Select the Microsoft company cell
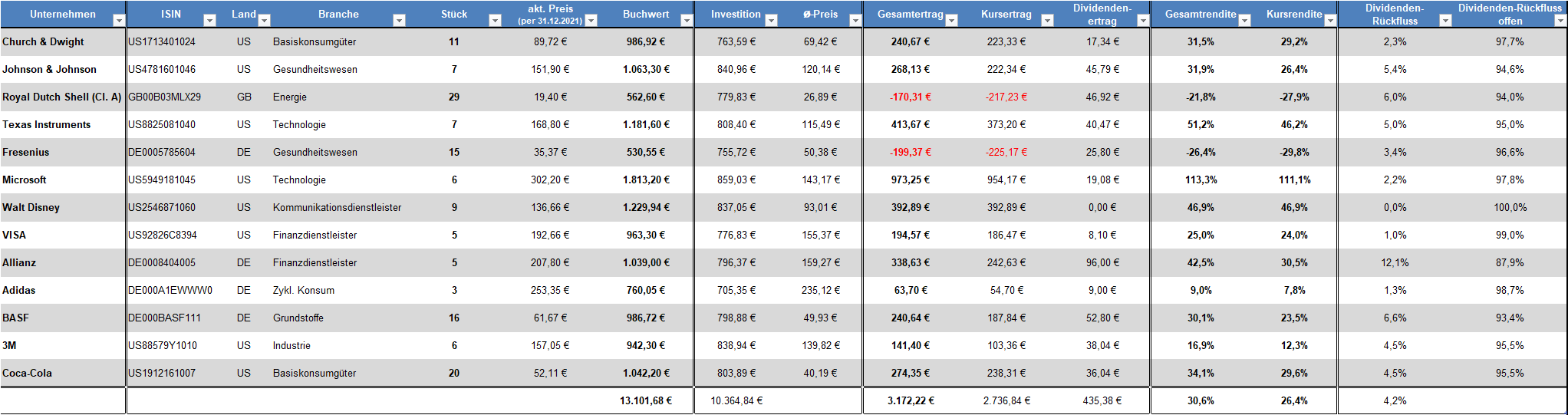1568x415 pixels. [63, 180]
